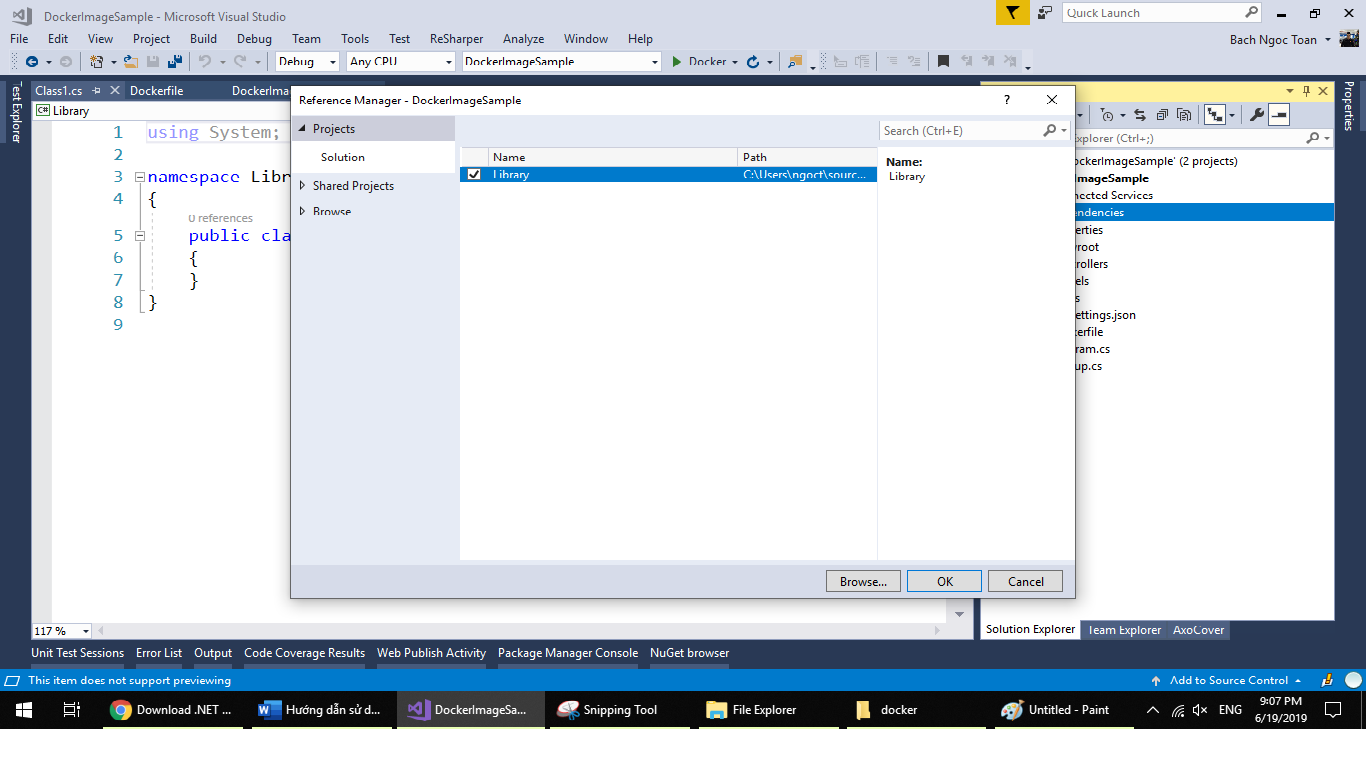
Task: Open the Debug configuration dropdown
Action: point(309,62)
